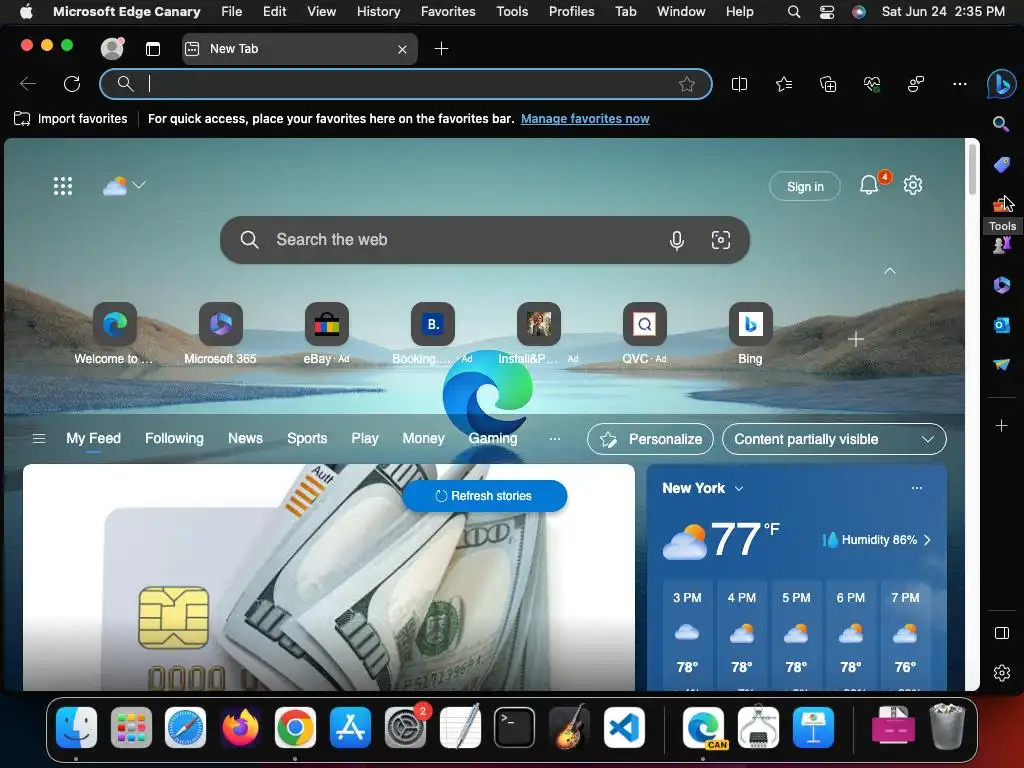
Task: Click Import favorites
Action: (x=71, y=119)
